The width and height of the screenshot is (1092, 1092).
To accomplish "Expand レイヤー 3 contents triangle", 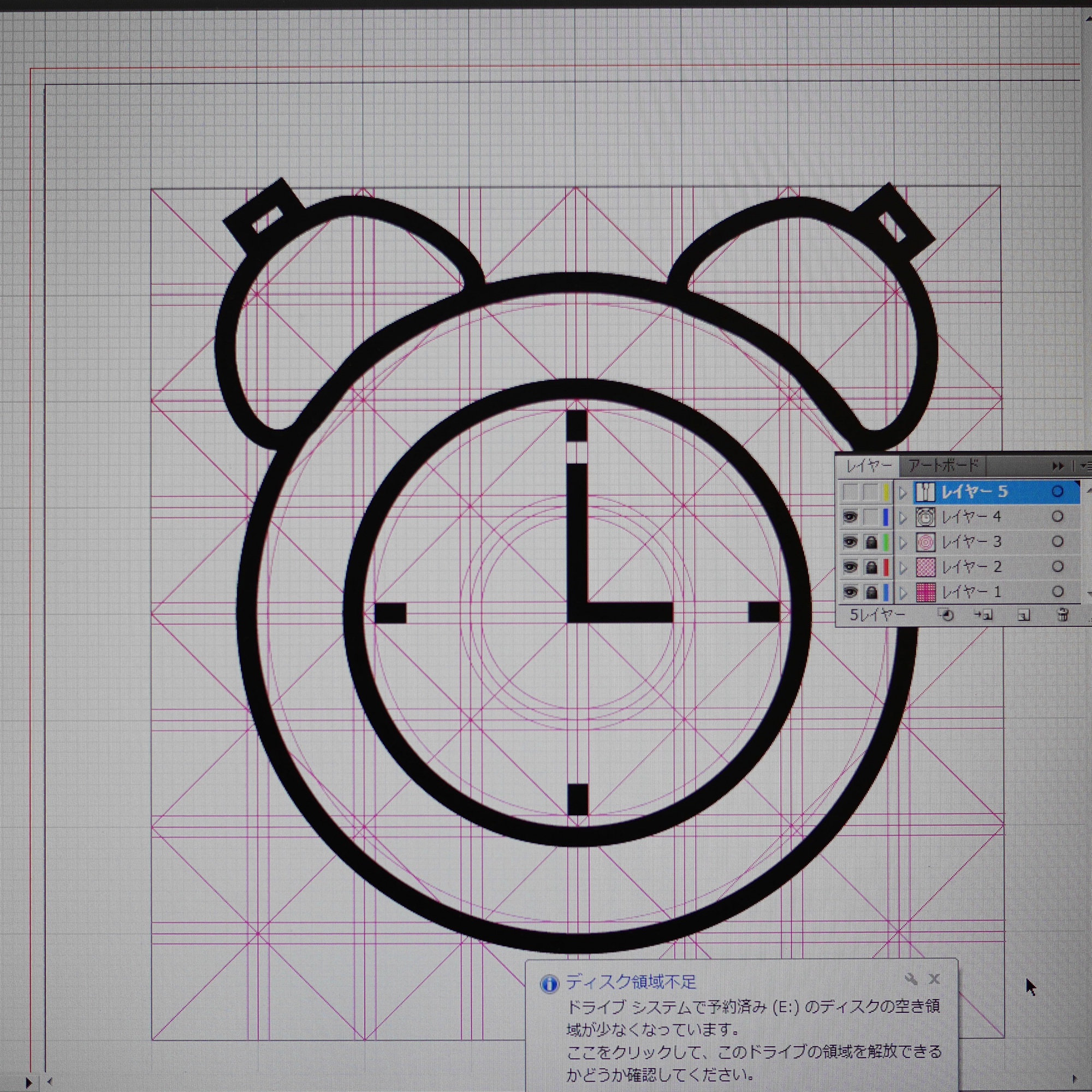I will (903, 543).
